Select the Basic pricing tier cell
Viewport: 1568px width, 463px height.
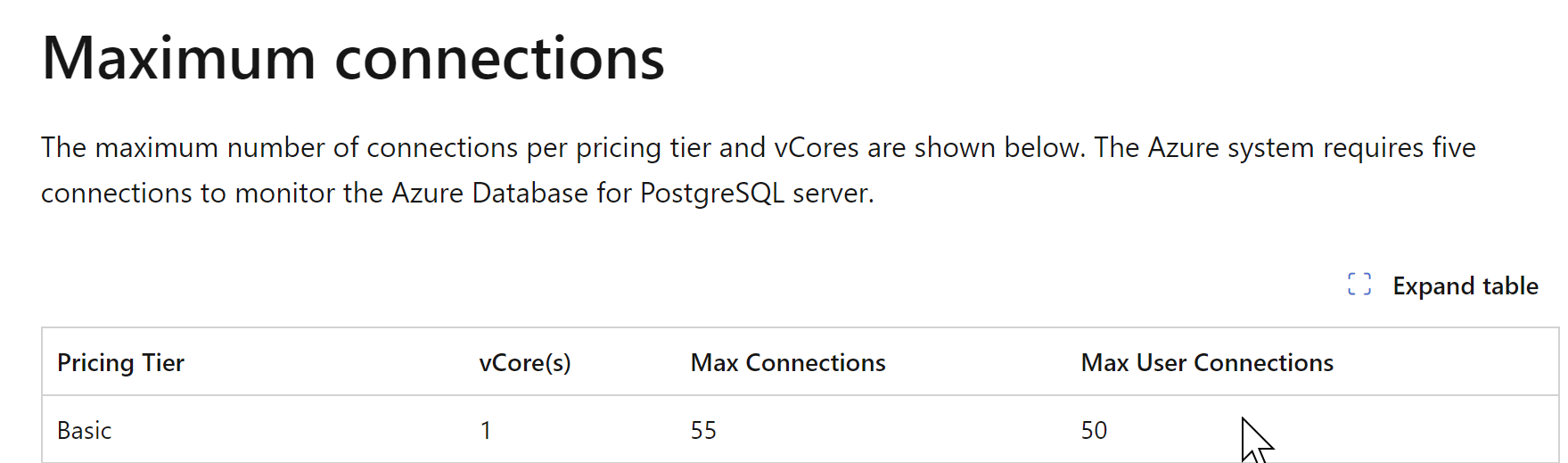[x=85, y=430]
